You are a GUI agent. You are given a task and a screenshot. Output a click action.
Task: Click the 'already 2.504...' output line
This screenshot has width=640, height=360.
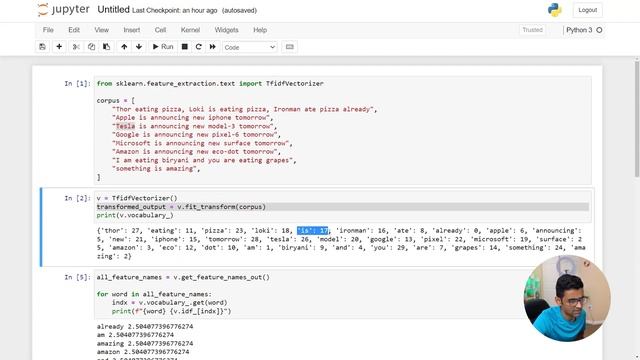145,327
